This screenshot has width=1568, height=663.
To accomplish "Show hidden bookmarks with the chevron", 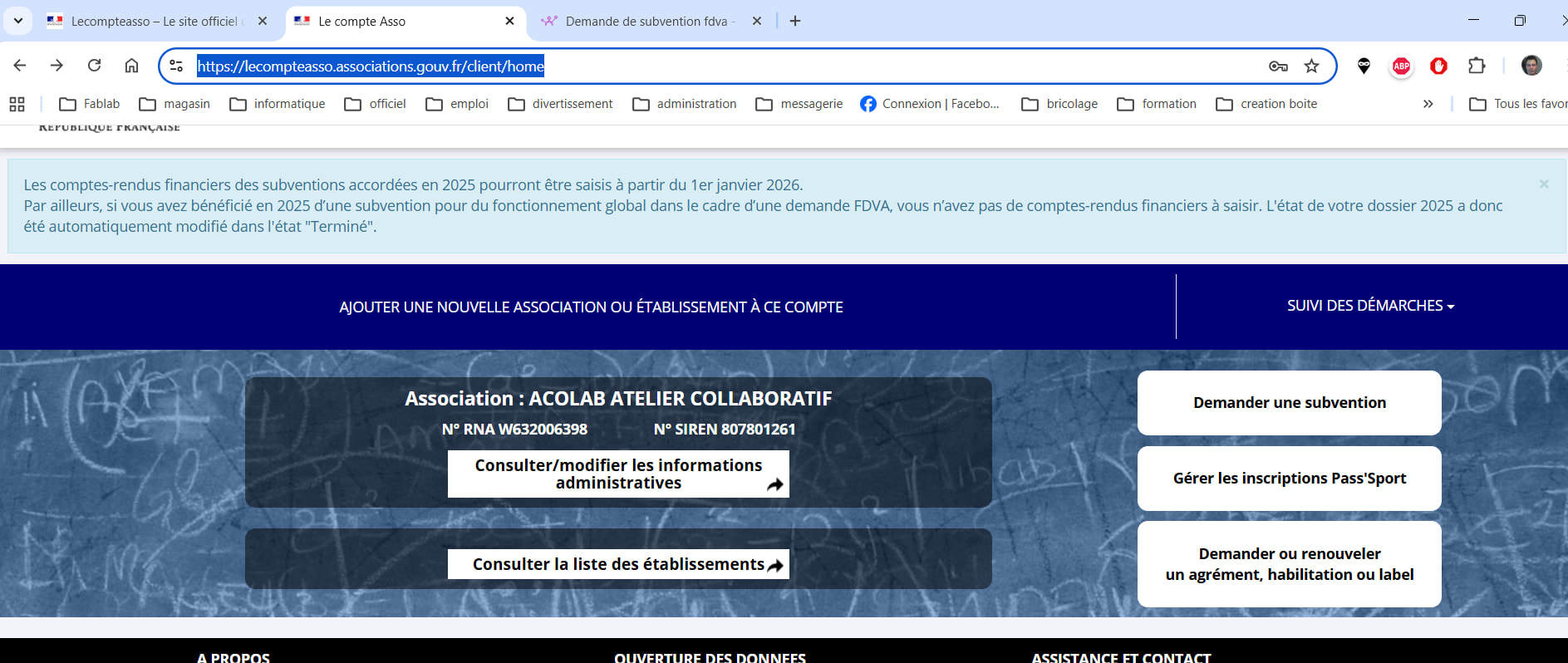I will 1428,104.
